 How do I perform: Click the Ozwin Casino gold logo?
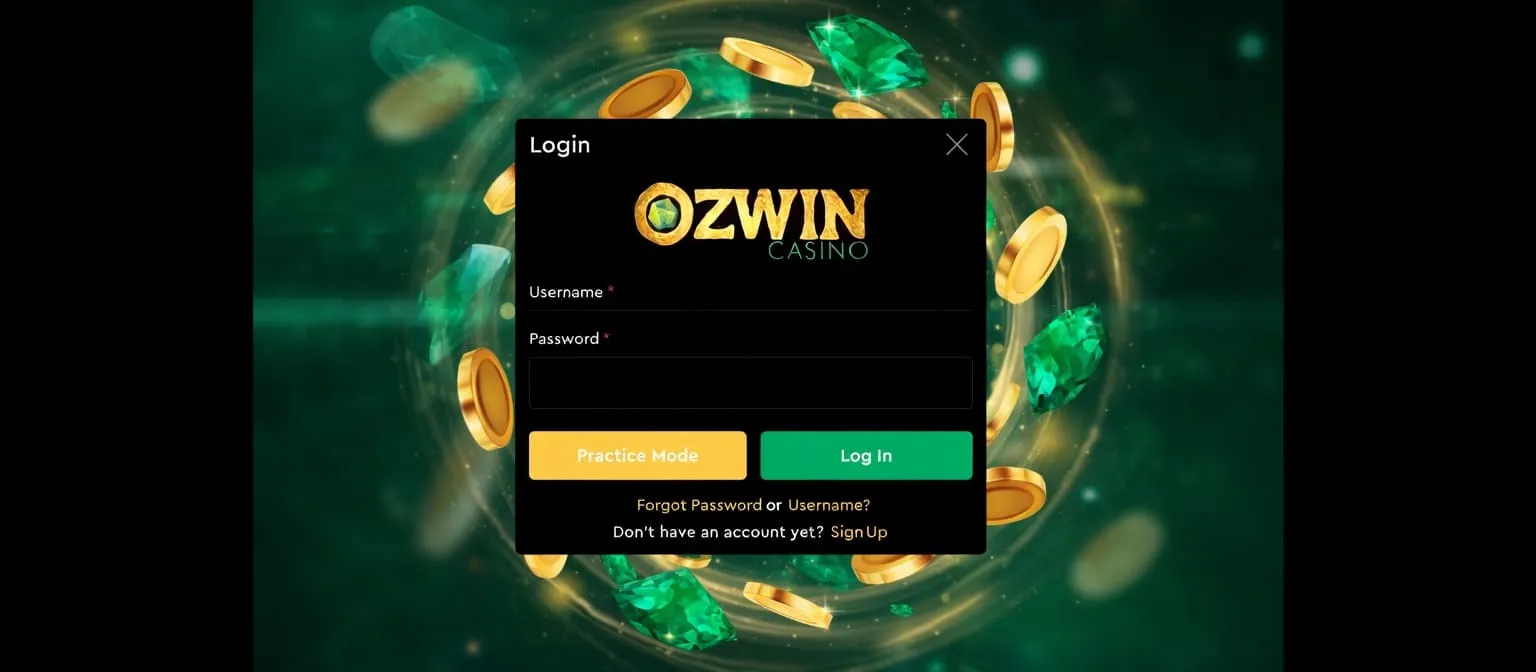(x=751, y=221)
